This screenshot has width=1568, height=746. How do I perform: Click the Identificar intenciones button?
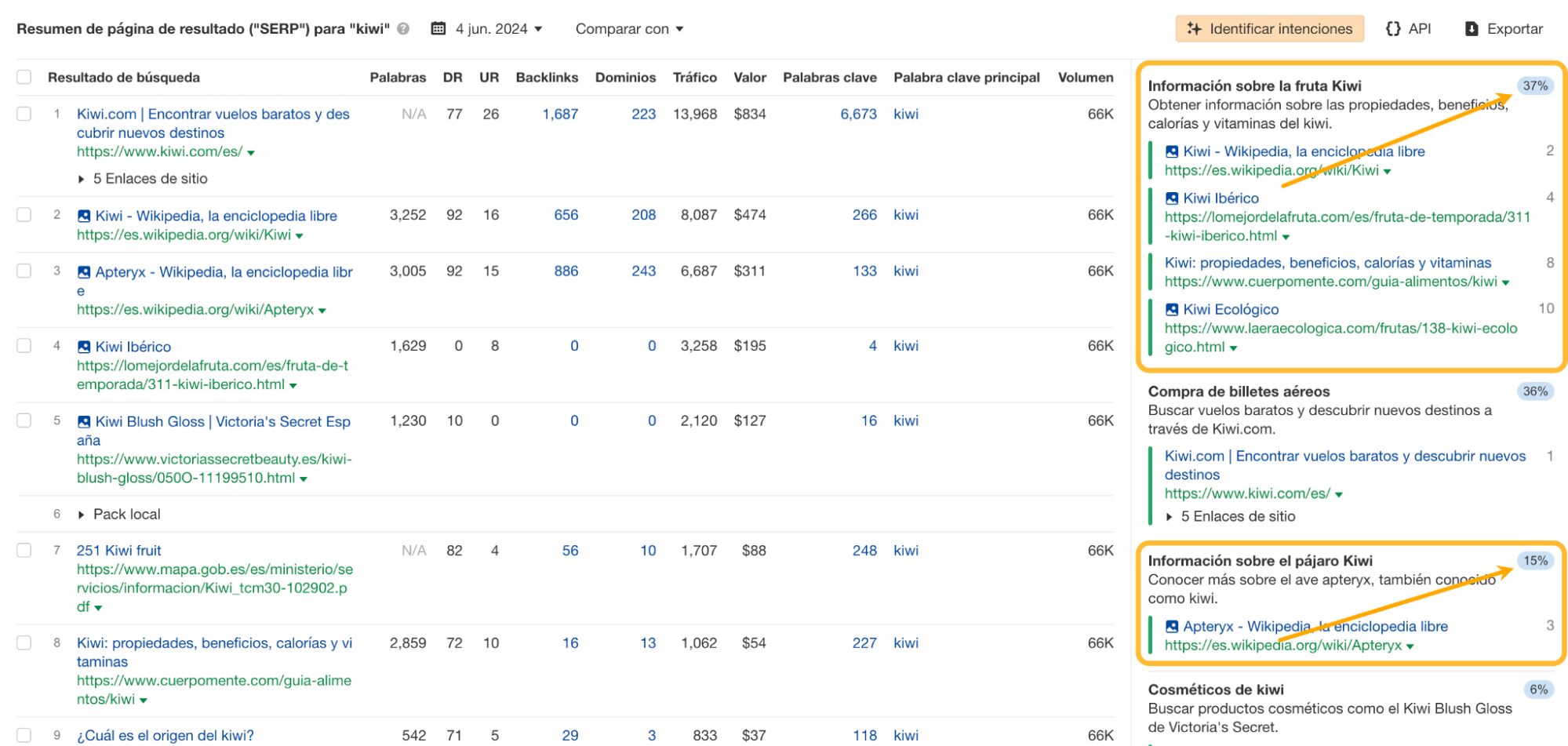pyautogui.click(x=1270, y=29)
